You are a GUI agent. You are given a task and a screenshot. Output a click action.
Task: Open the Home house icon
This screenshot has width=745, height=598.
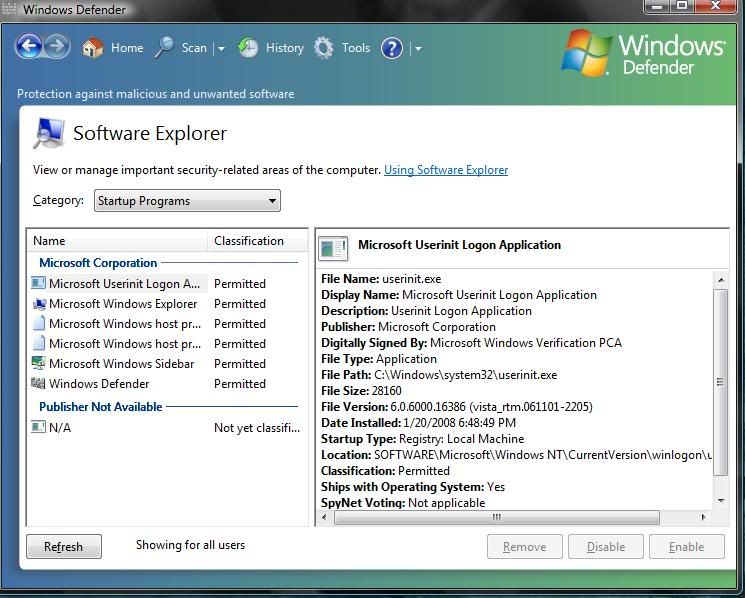[93, 48]
